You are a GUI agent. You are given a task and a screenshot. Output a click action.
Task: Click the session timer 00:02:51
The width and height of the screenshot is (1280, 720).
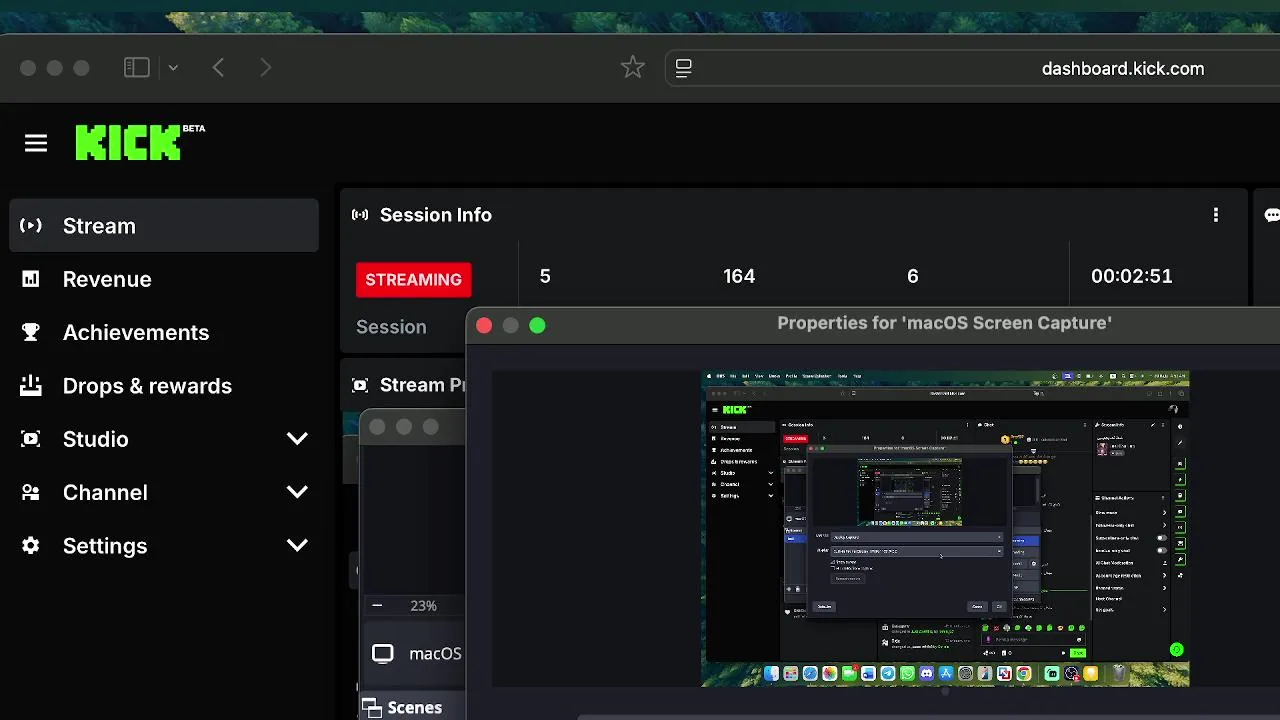pyautogui.click(x=1131, y=276)
